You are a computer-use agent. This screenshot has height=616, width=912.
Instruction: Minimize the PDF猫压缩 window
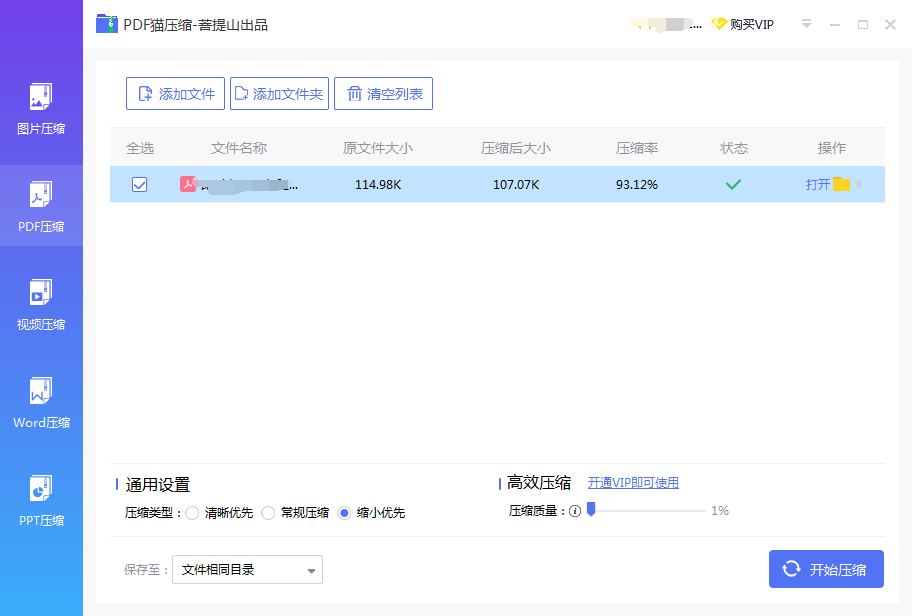(x=835, y=24)
